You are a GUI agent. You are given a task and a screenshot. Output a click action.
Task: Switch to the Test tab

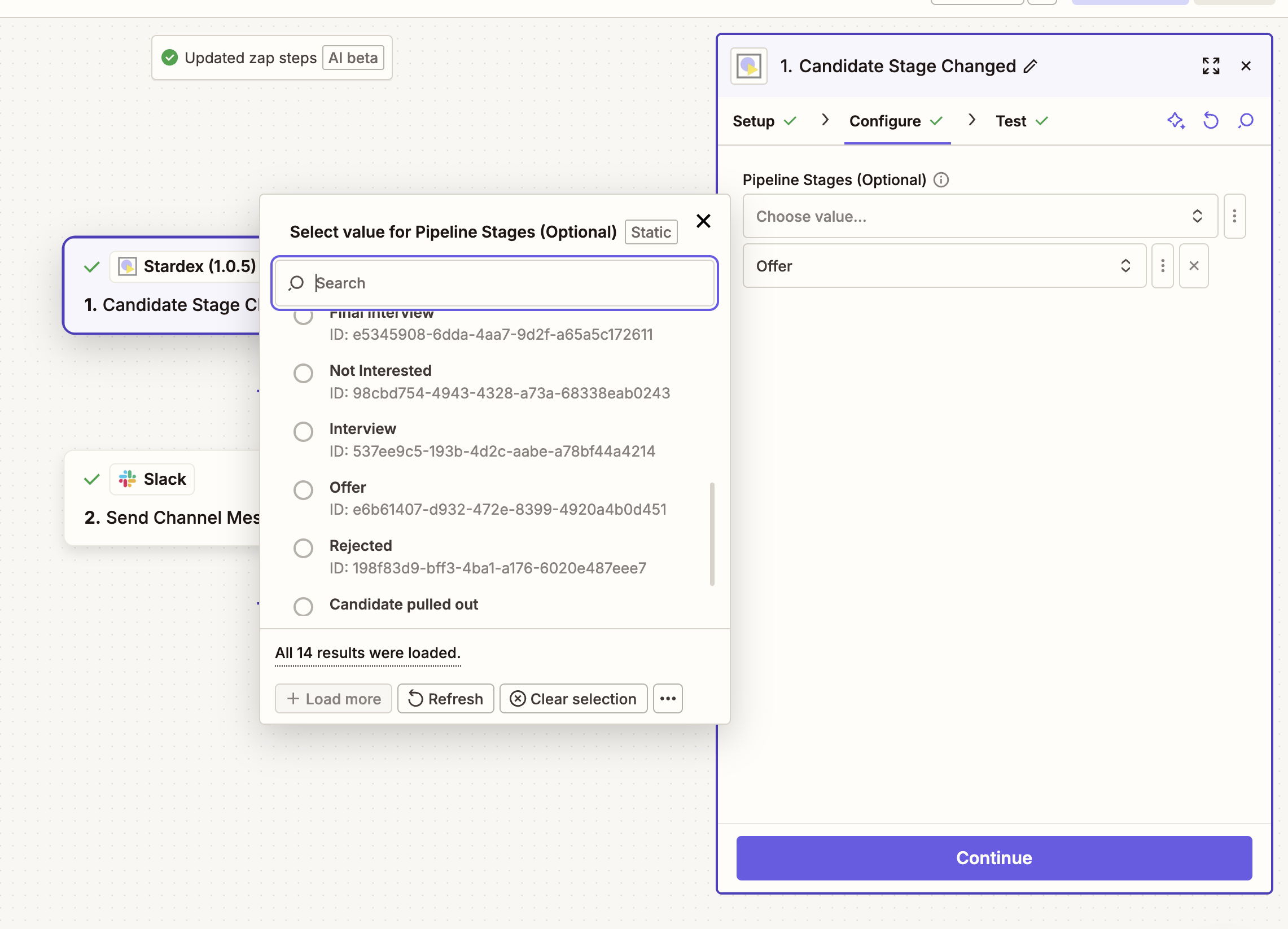[1022, 121]
